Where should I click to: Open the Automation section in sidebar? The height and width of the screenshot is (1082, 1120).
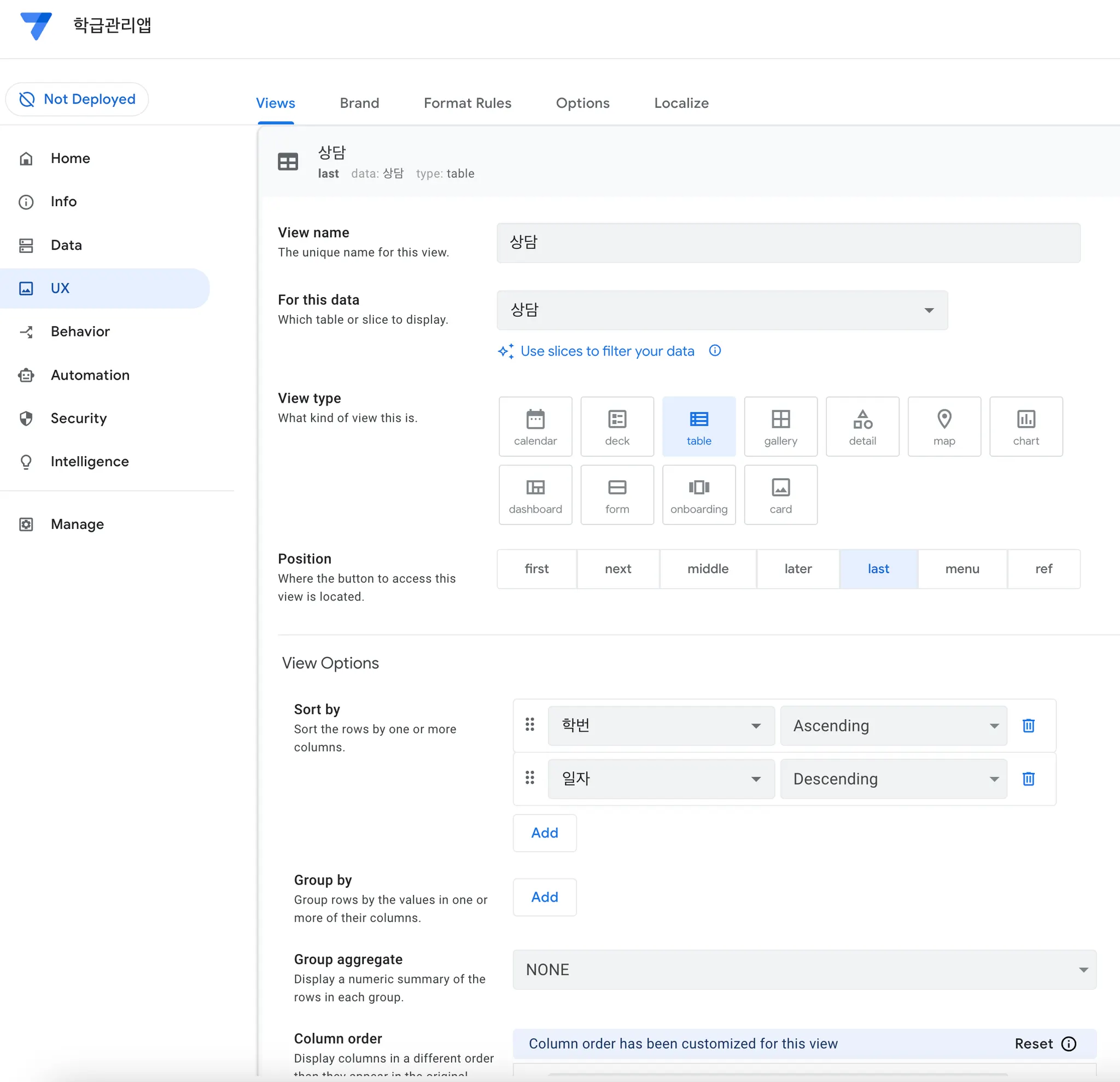click(90, 375)
